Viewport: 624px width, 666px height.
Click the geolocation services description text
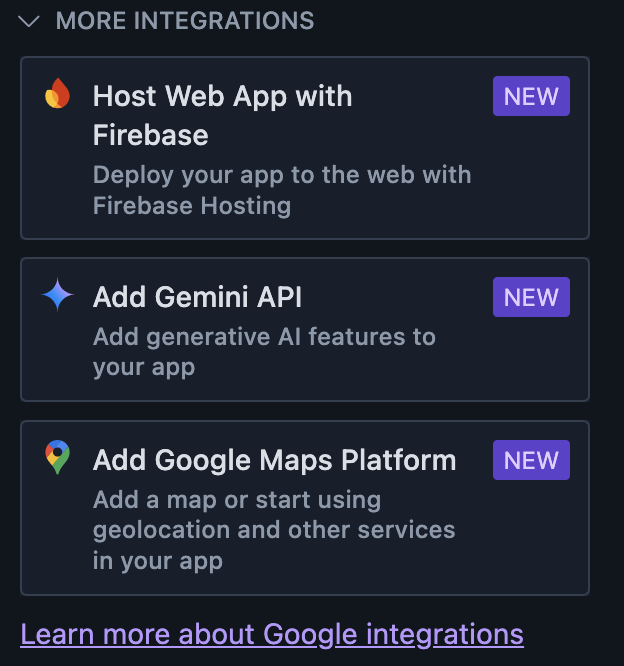[274, 529]
